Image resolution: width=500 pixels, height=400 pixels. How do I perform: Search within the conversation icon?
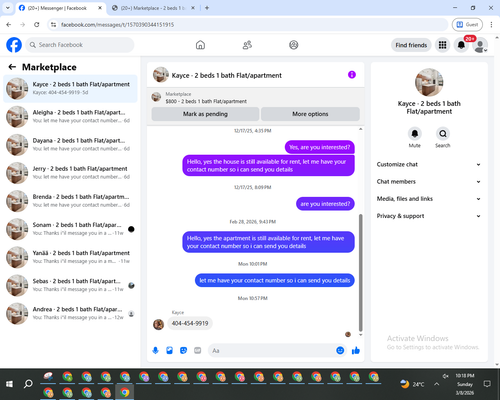click(x=443, y=134)
